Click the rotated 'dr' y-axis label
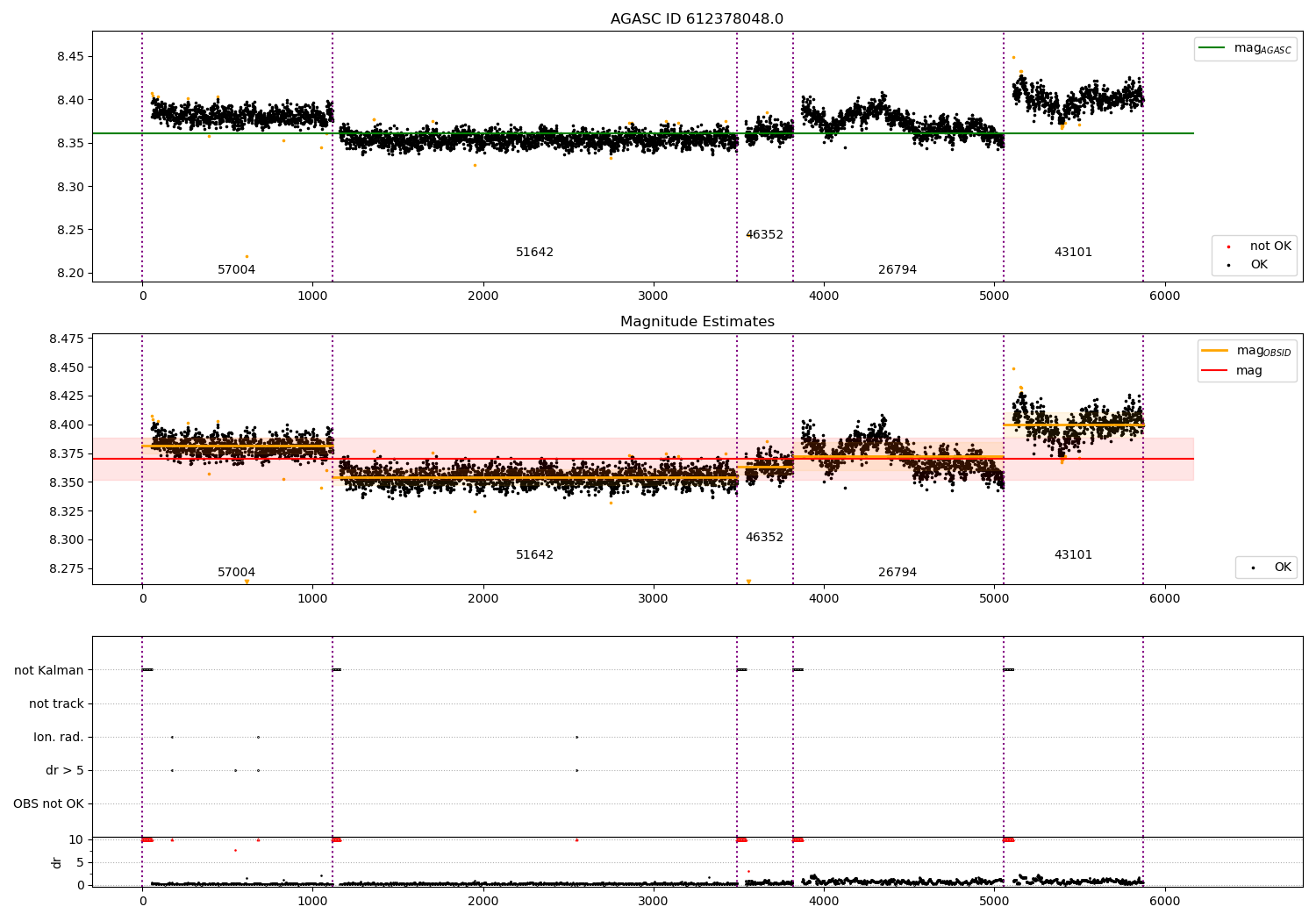 (x=57, y=862)
